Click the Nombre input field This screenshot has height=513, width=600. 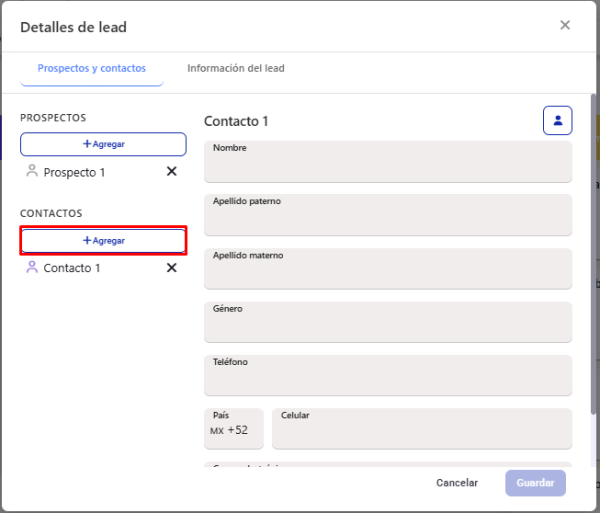point(388,161)
